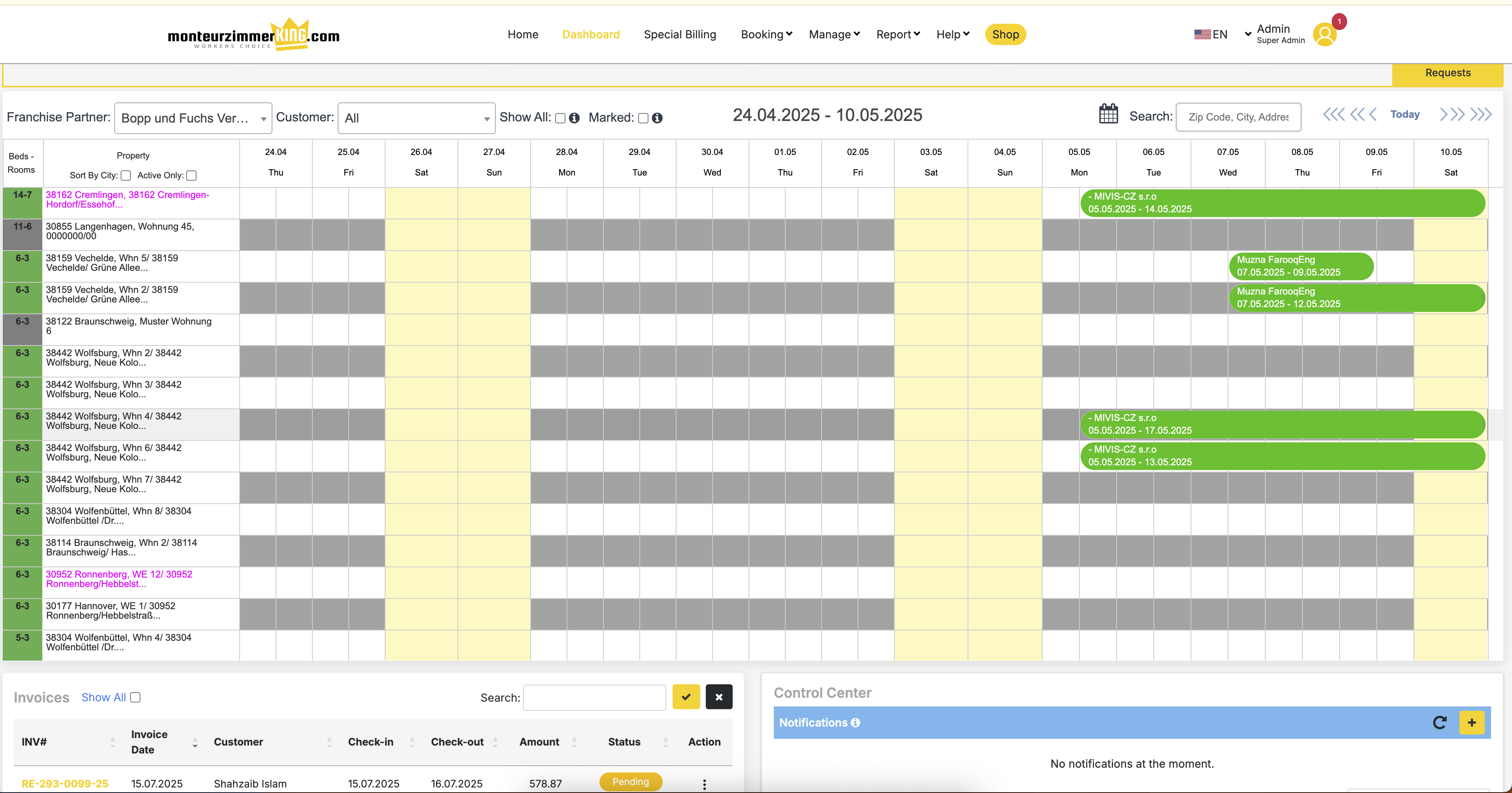
Task: Enable the Sort By City checkbox
Action: [126, 176]
